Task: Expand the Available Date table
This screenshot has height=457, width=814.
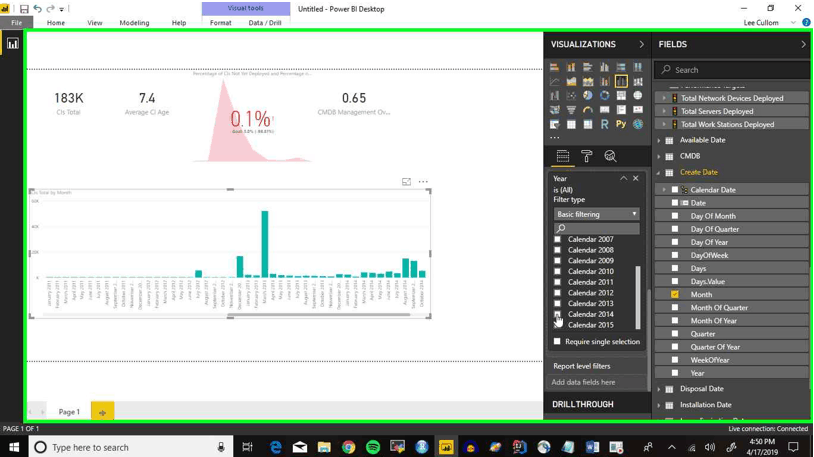Action: pyautogui.click(x=659, y=140)
